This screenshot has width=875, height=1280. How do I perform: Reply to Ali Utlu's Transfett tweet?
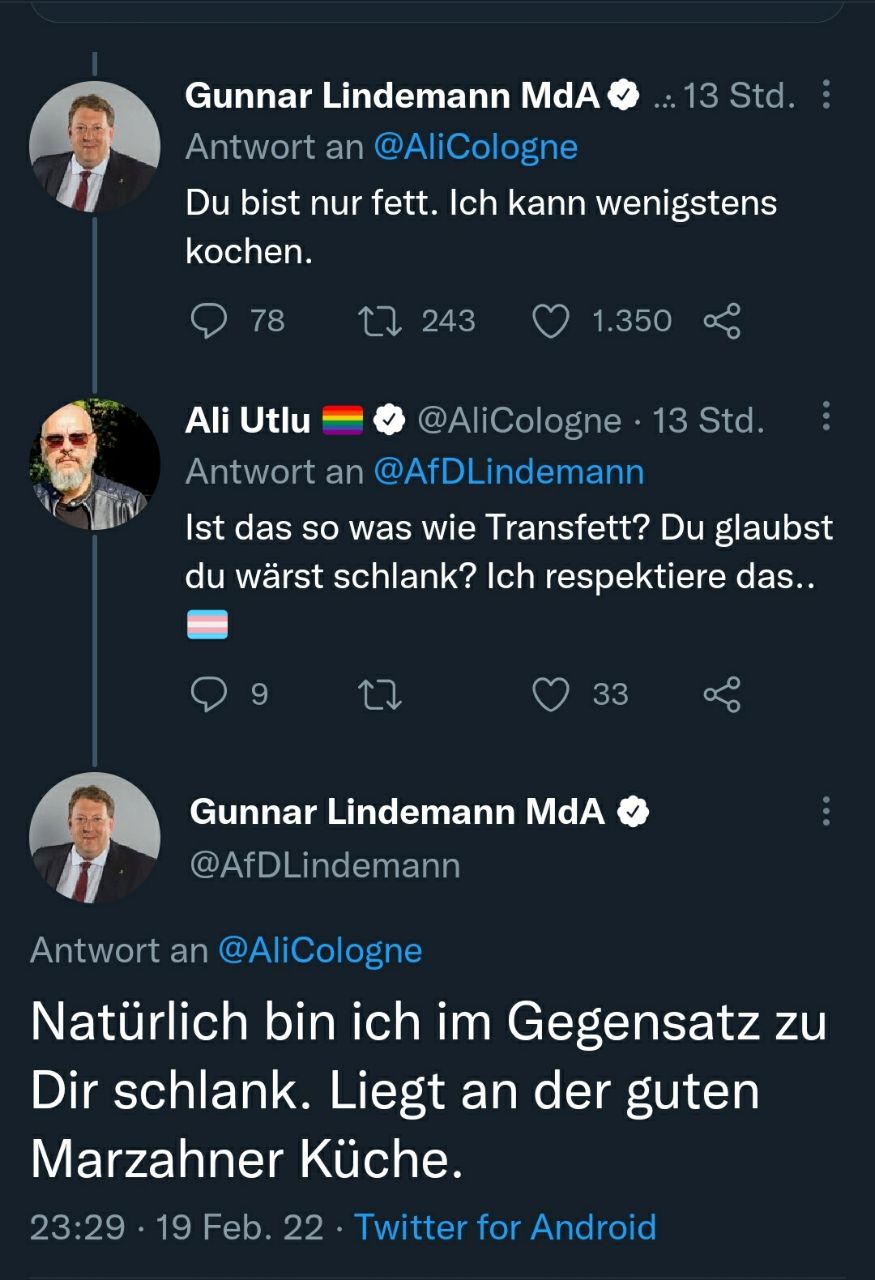tap(209, 694)
